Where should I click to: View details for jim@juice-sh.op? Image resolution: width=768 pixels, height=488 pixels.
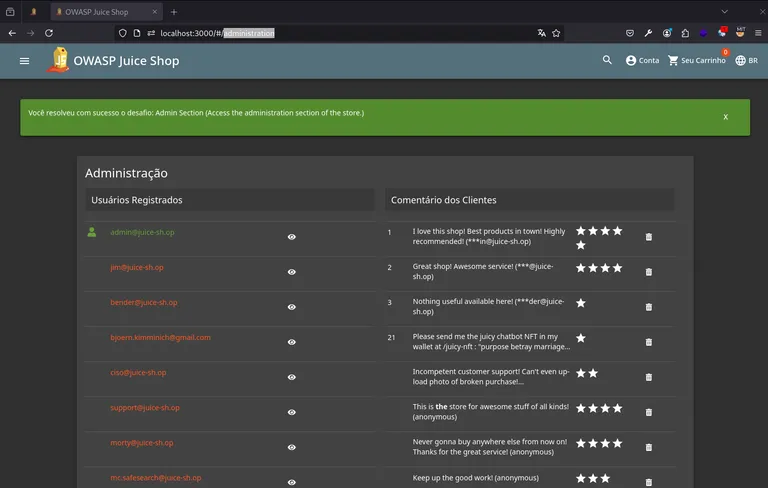(x=291, y=272)
